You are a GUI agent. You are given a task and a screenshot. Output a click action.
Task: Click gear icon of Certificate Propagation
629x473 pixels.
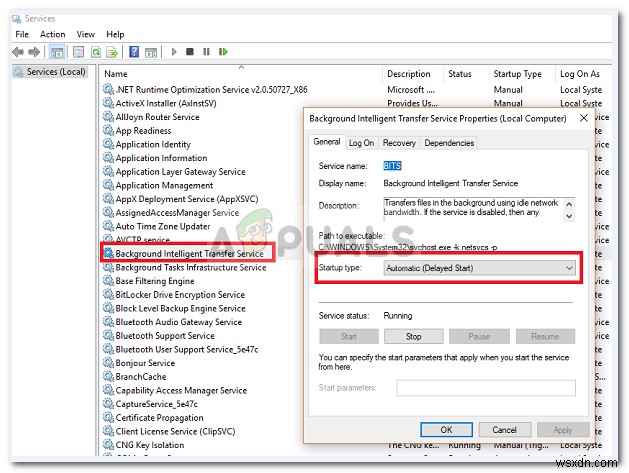pos(108,418)
